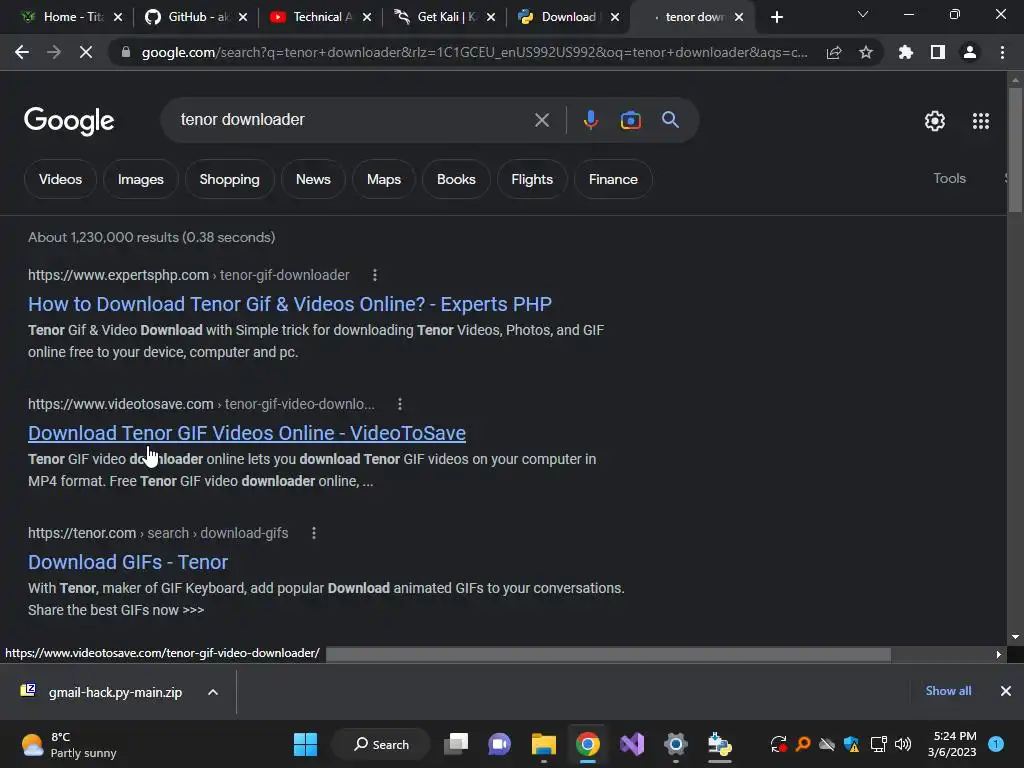Open How to Download Tenor Gif result

[x=290, y=304]
